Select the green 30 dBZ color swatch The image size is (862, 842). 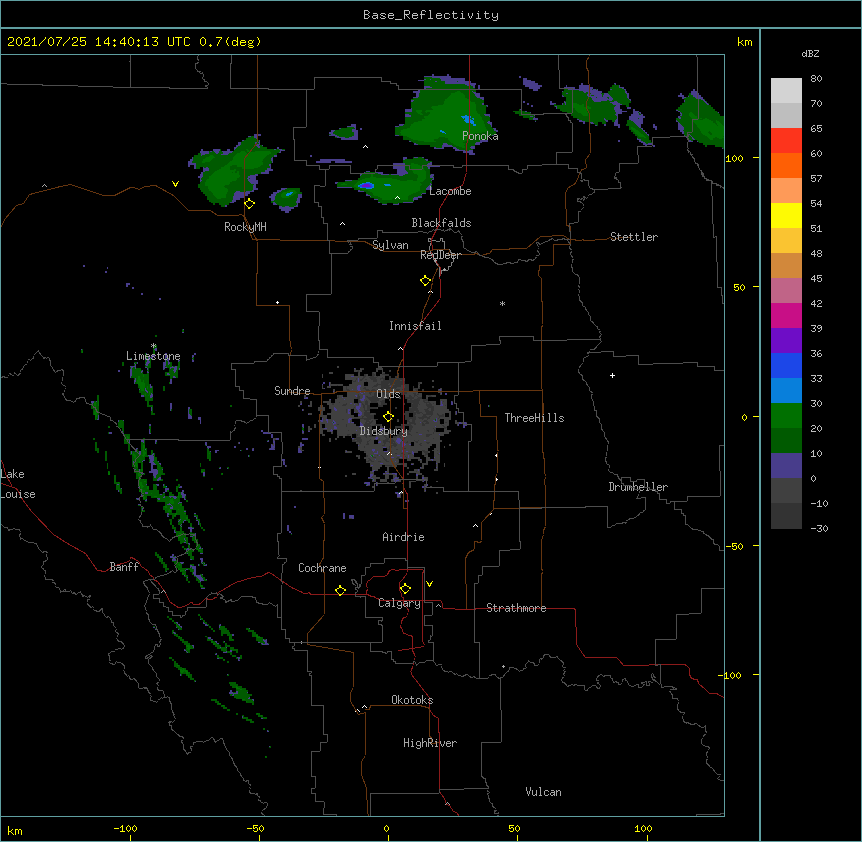click(x=786, y=416)
